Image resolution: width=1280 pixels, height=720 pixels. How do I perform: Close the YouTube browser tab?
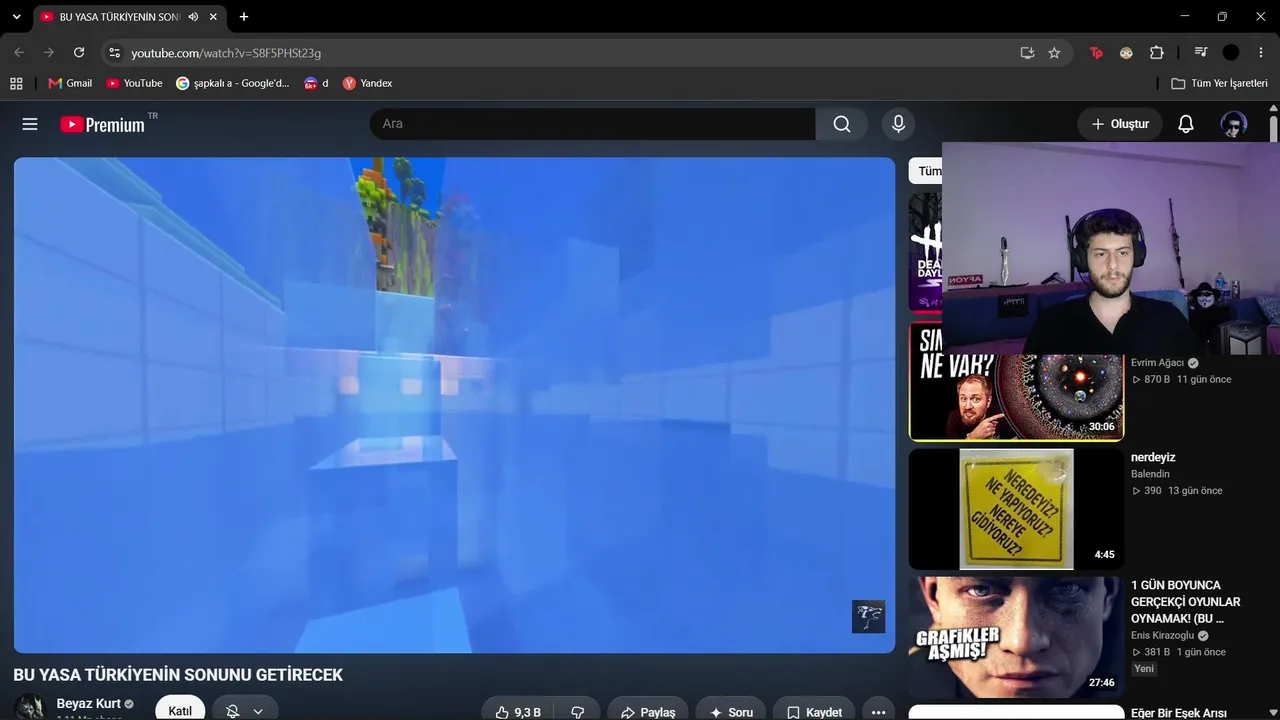tap(213, 17)
